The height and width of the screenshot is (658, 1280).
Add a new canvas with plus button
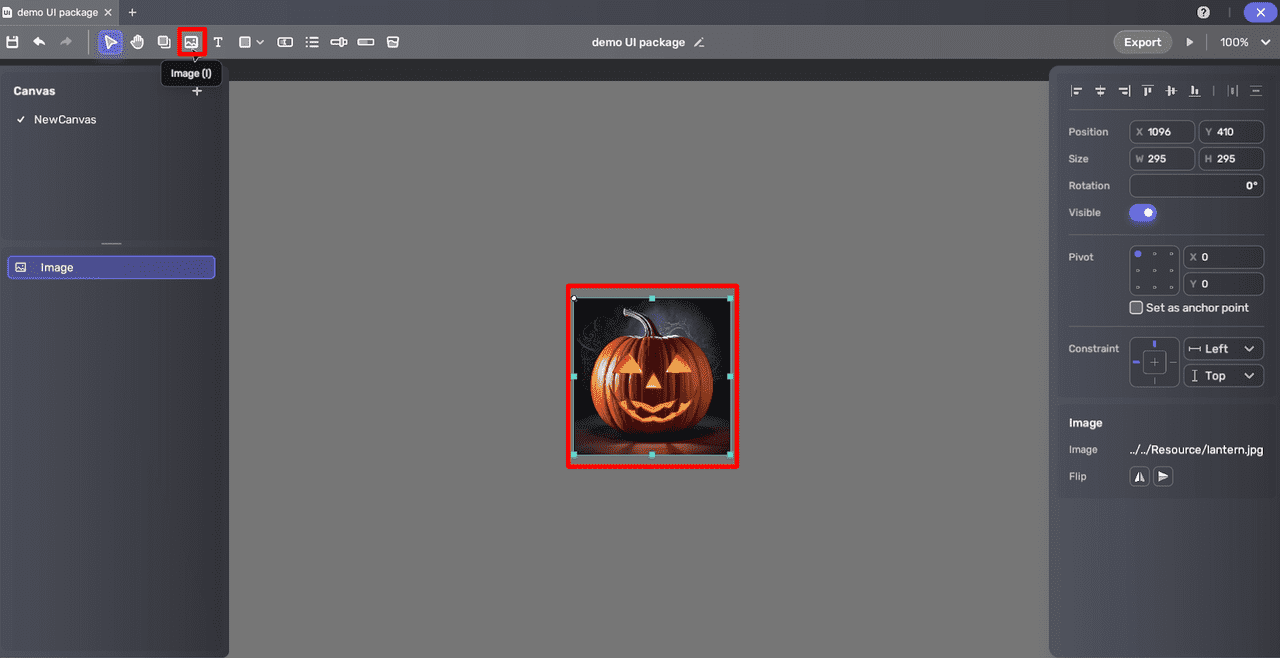197,91
